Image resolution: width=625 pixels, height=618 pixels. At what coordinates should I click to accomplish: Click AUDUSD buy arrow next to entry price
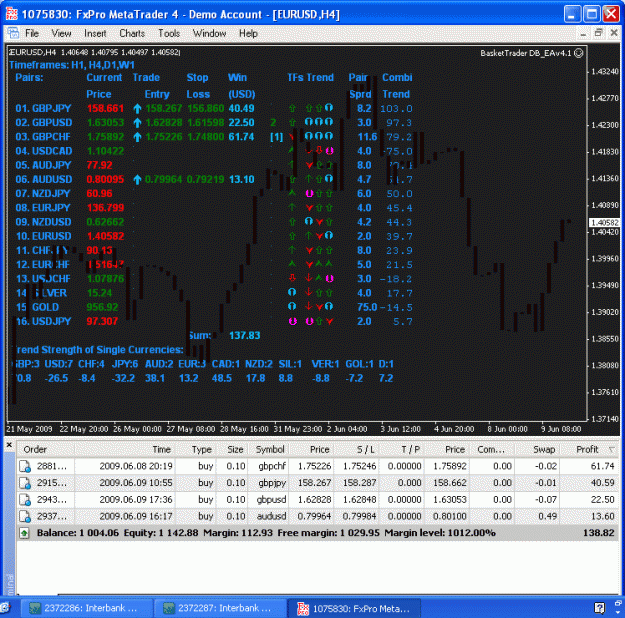(x=137, y=179)
